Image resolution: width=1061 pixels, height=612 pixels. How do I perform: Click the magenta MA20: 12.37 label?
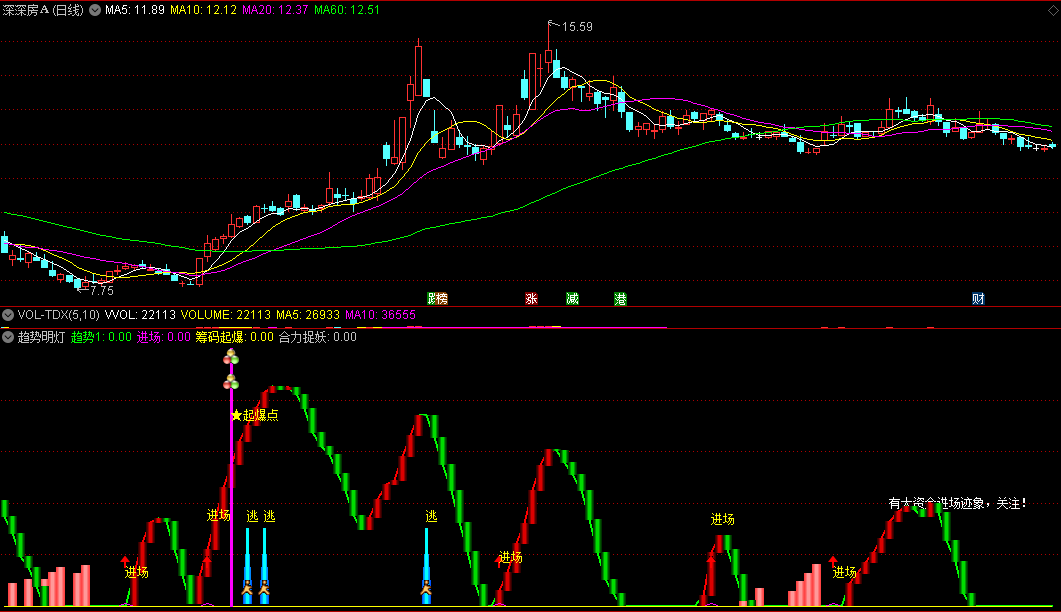[x=275, y=10]
